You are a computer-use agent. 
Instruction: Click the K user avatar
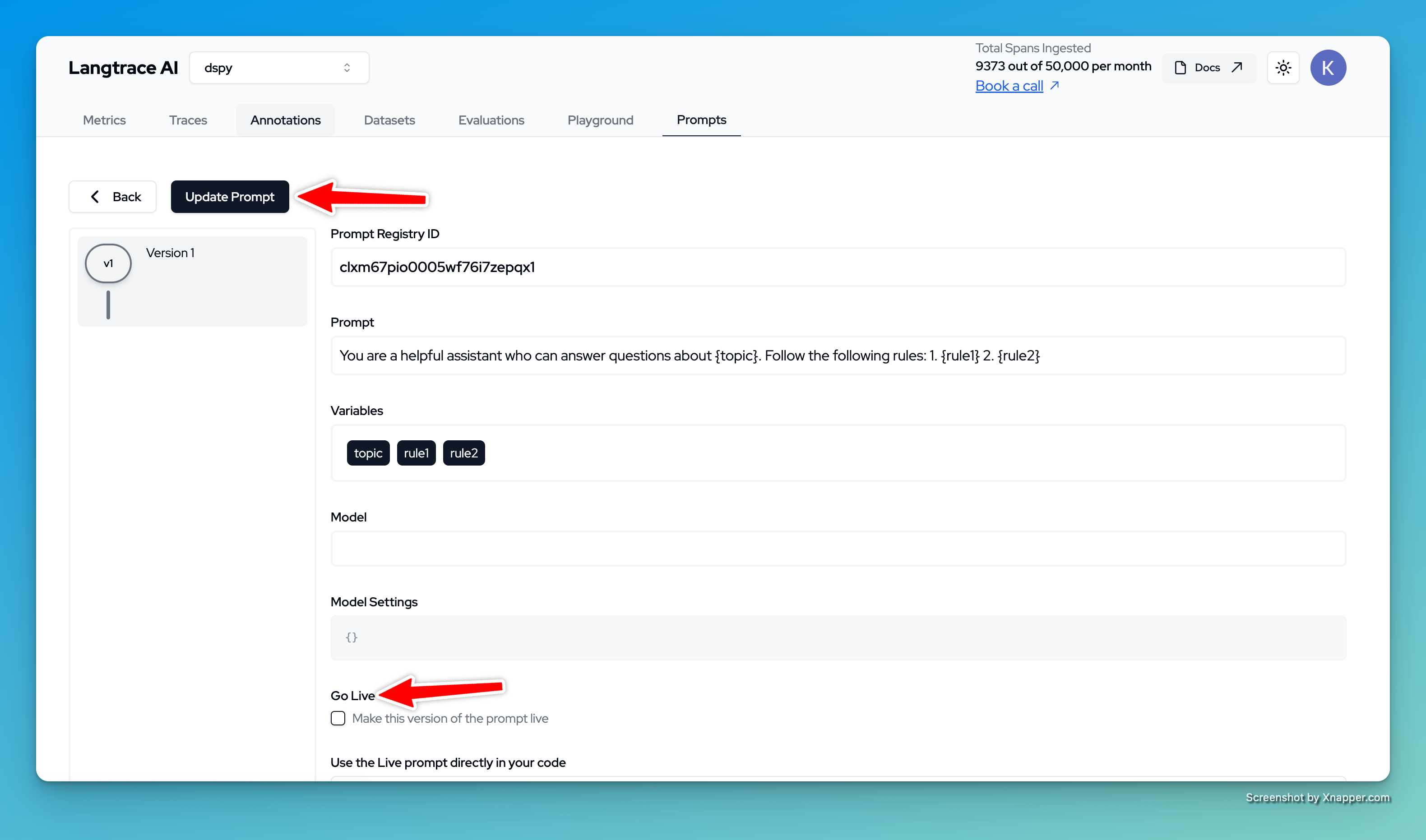click(x=1328, y=68)
